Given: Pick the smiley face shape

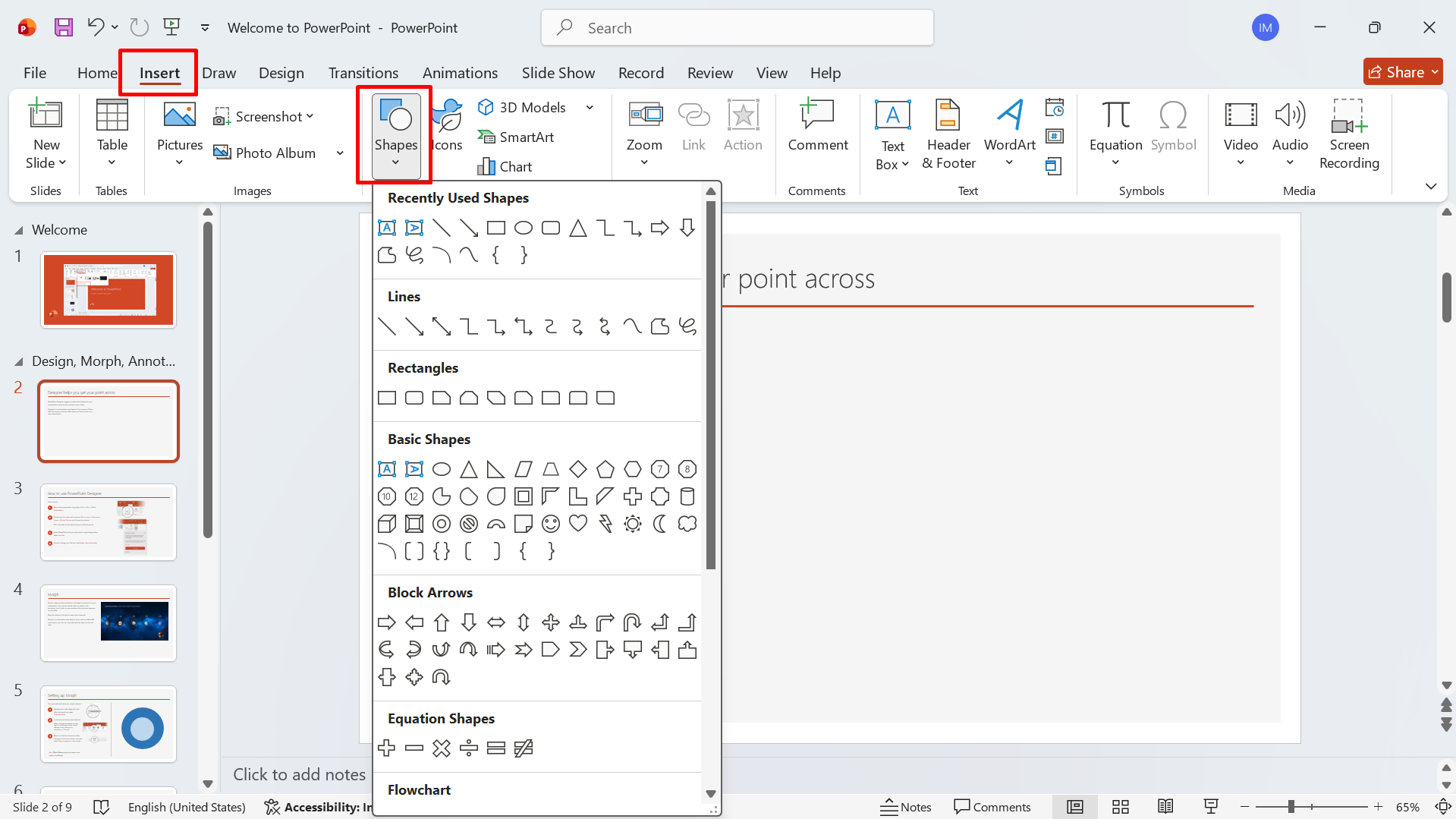Looking at the screenshot, I should pyautogui.click(x=551, y=524).
